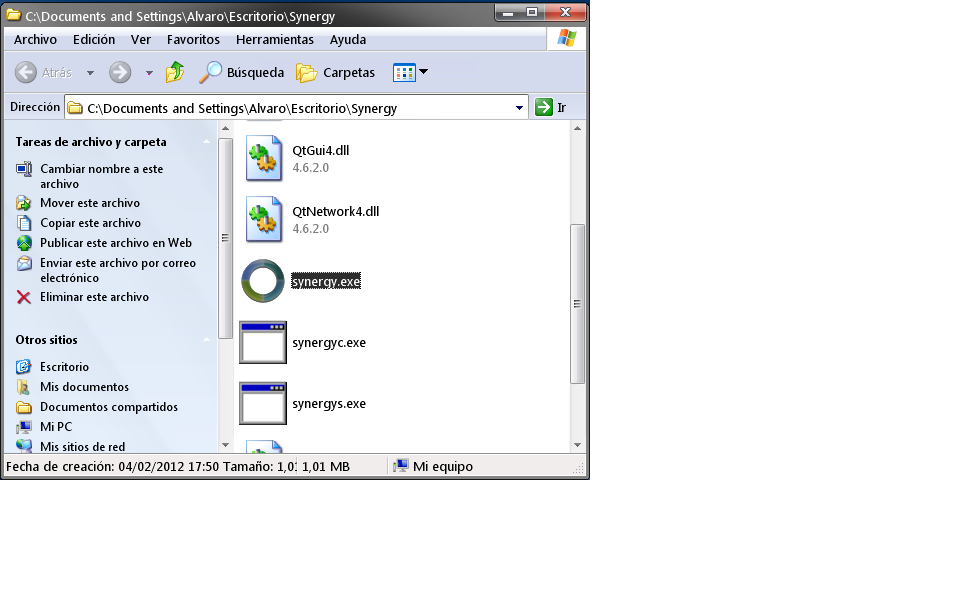This screenshot has height=604, width=962.
Task: Select the QtGui4.dll file icon
Action: (x=263, y=159)
